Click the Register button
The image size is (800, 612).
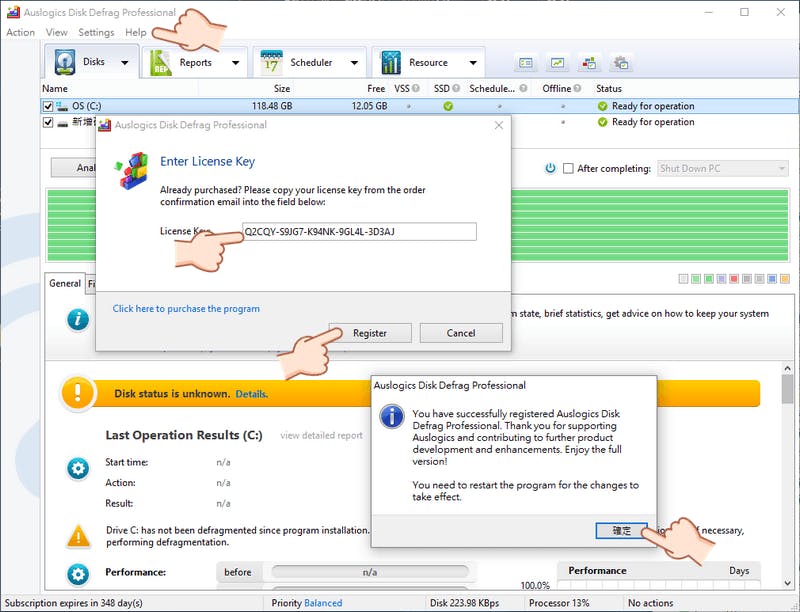point(370,333)
